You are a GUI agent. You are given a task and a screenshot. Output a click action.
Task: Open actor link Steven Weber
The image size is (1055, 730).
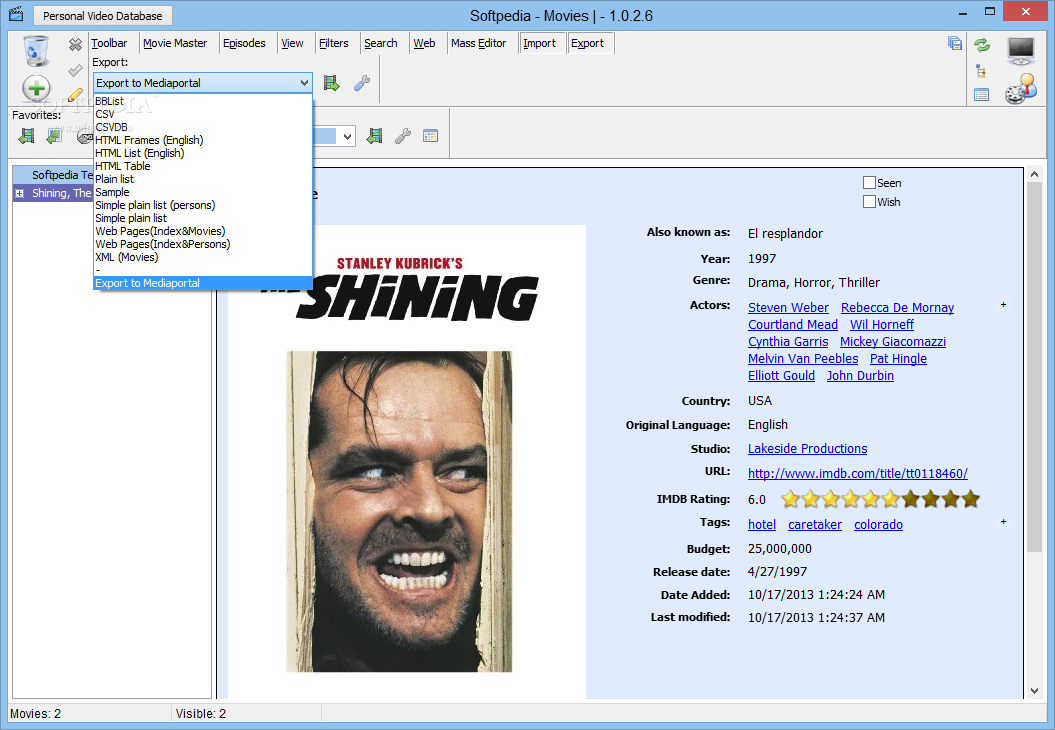pos(788,307)
